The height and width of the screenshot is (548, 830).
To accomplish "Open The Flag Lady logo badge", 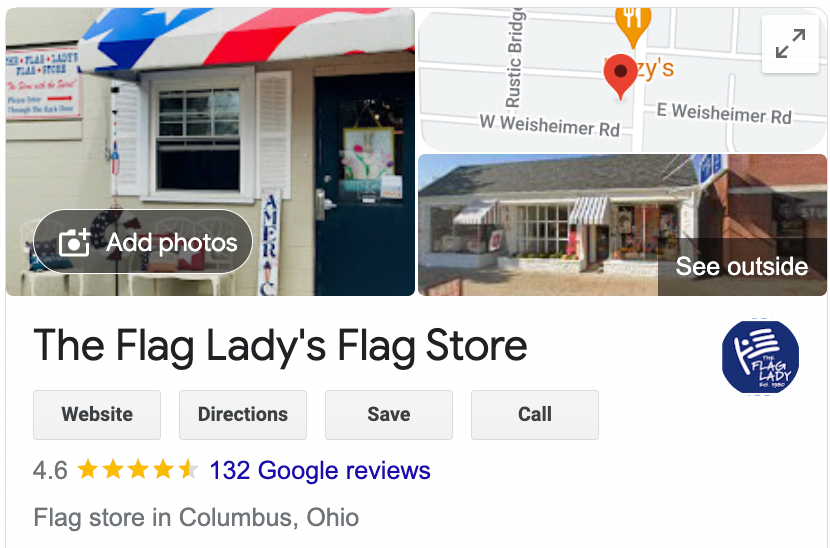I will pyautogui.click(x=760, y=357).
